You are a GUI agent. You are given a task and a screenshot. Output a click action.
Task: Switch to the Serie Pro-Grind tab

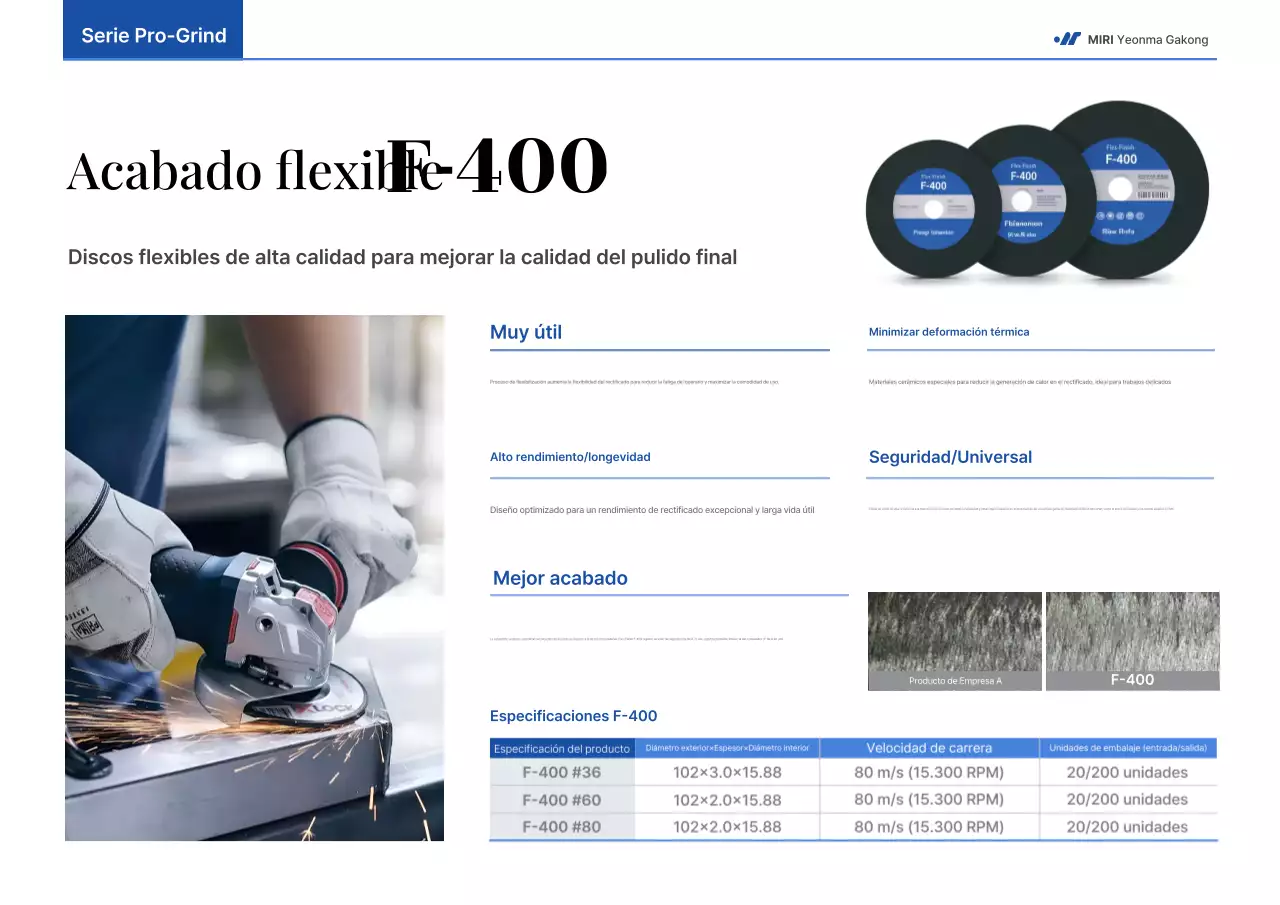click(x=152, y=35)
